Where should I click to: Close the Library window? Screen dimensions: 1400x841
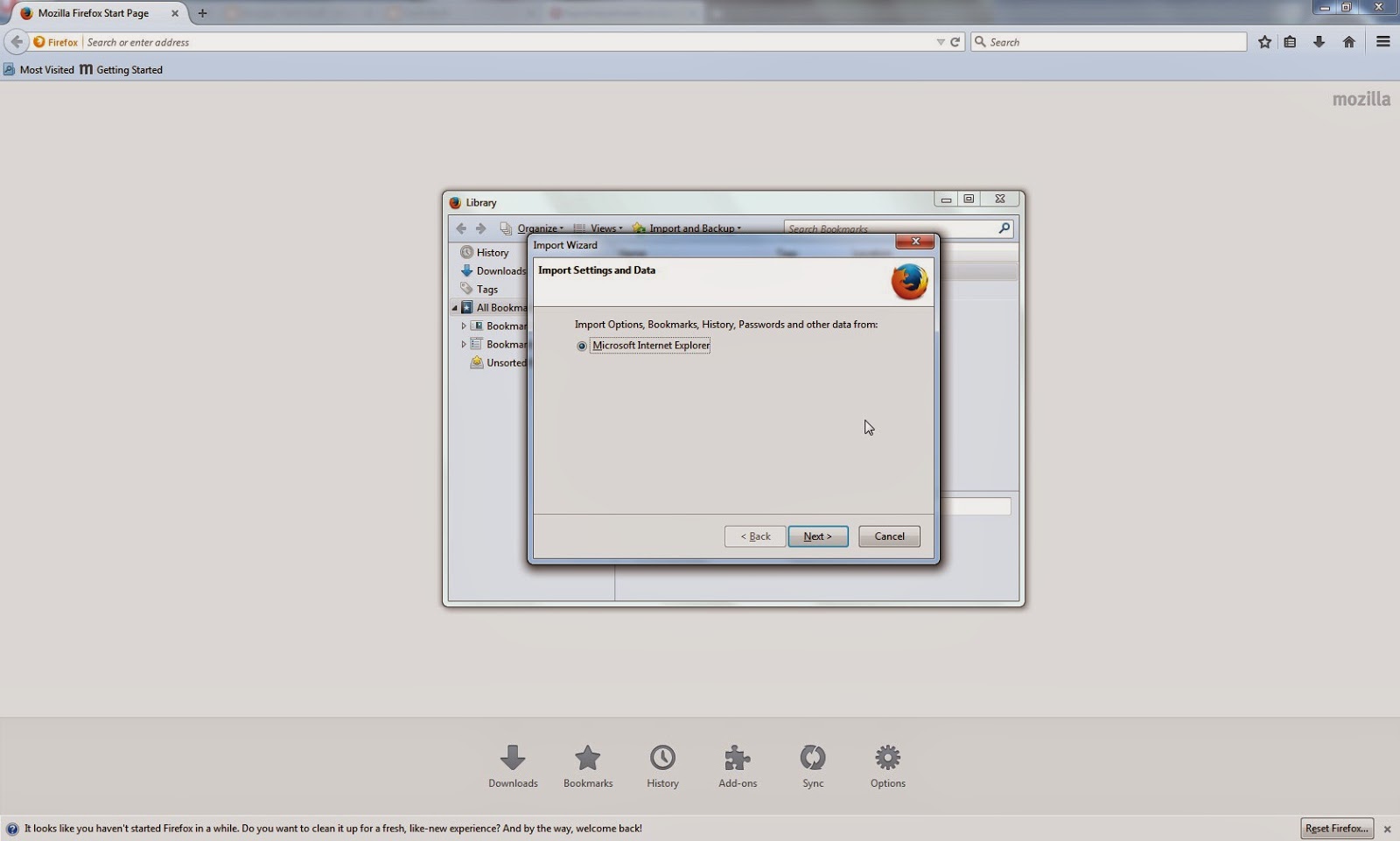coord(1000,200)
